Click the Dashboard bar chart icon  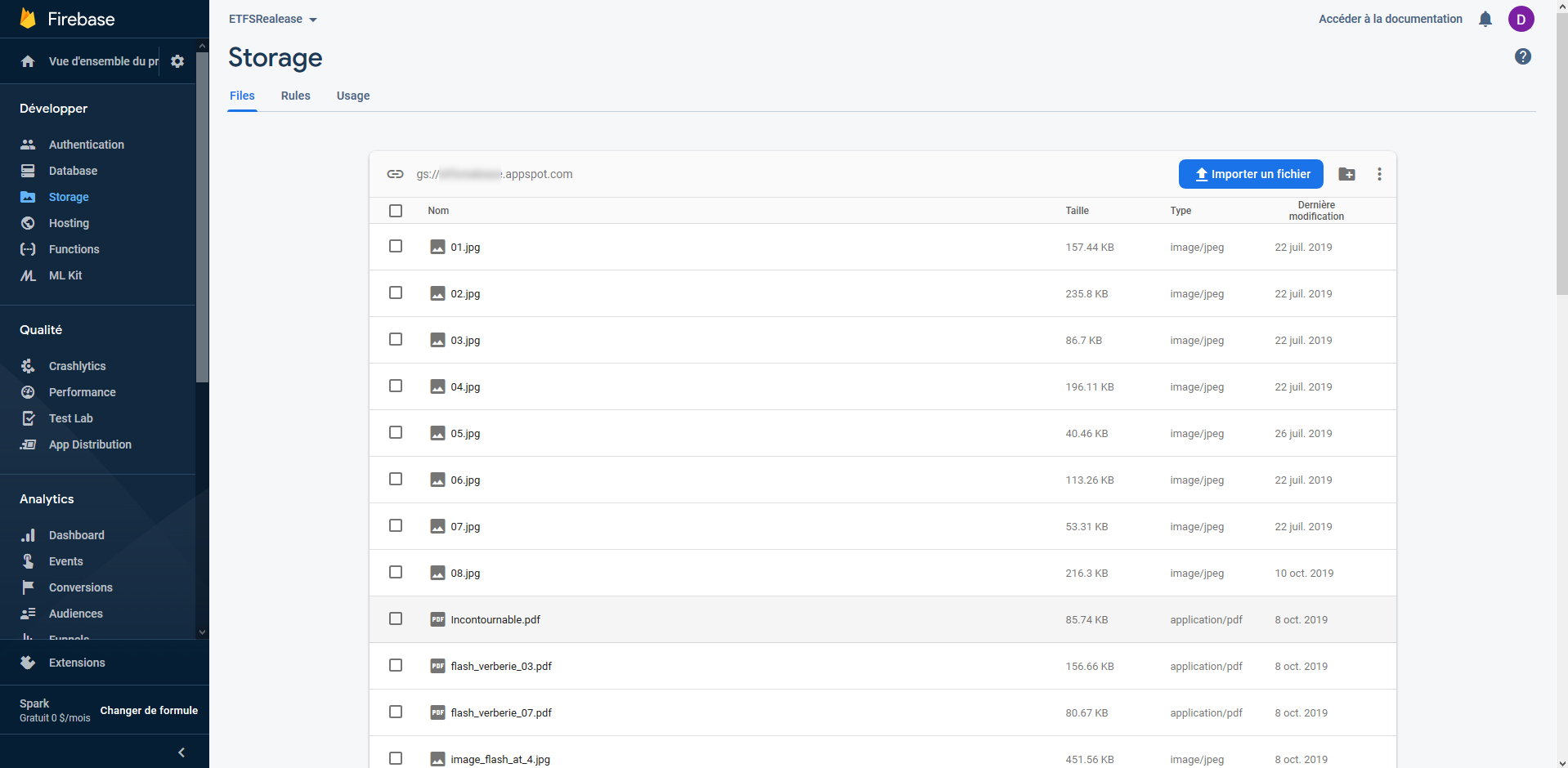[28, 535]
